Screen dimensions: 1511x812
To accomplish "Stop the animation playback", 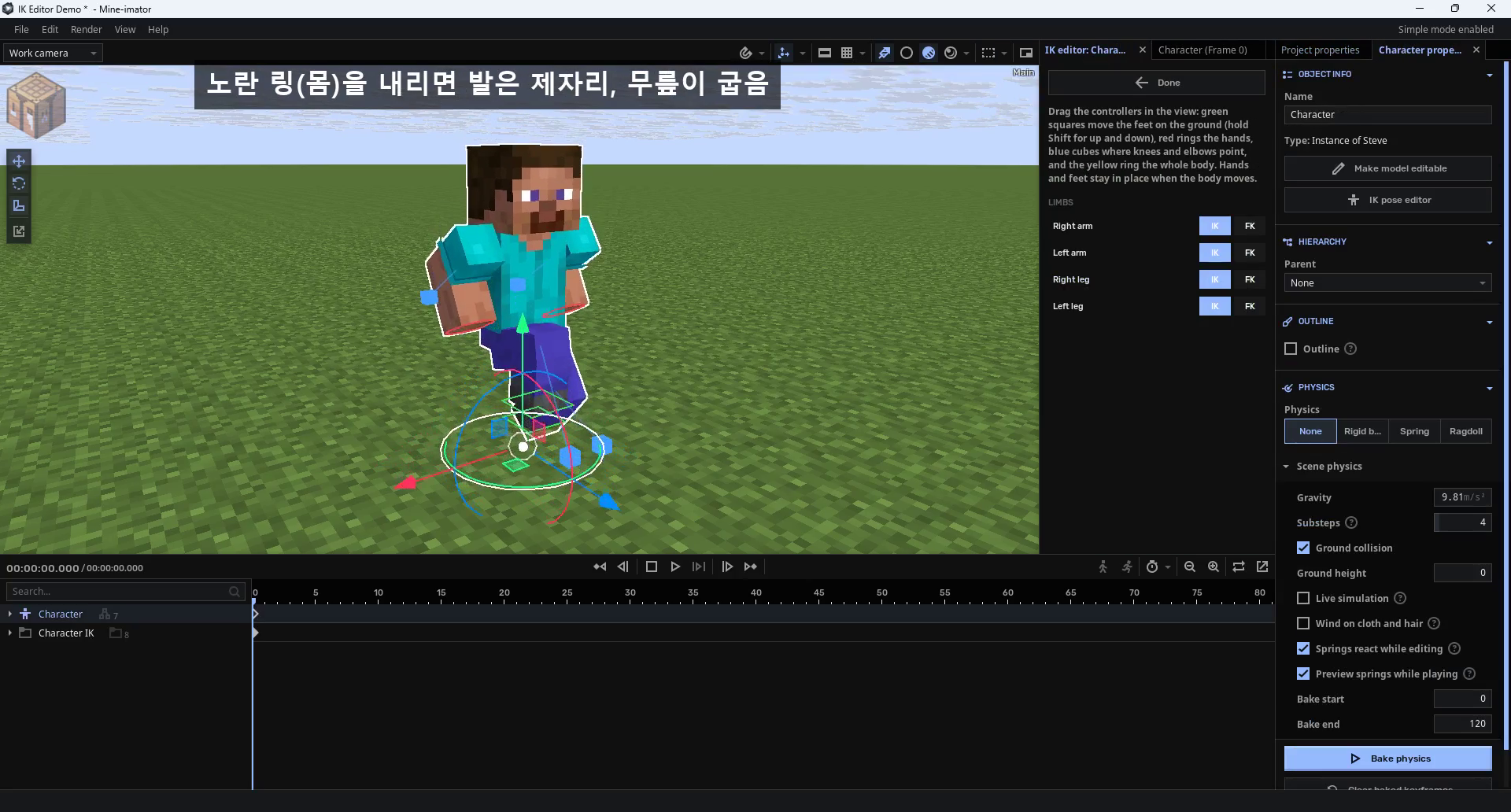I will click(652, 567).
